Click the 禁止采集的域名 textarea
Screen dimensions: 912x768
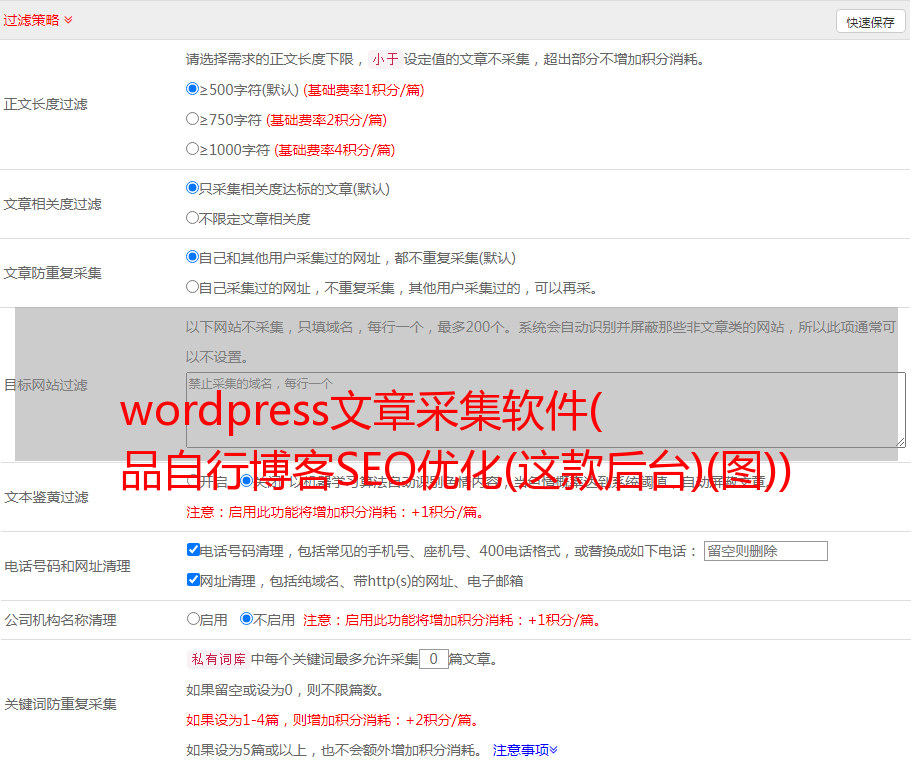tap(546, 410)
